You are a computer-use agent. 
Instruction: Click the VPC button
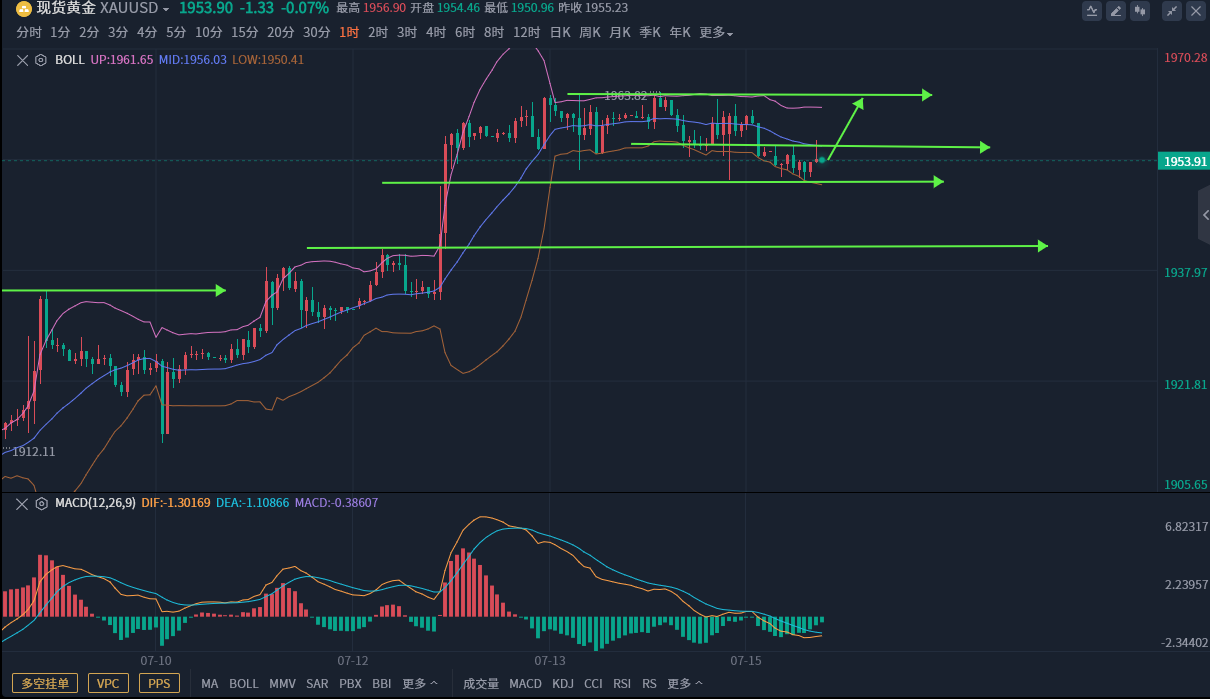pos(108,684)
